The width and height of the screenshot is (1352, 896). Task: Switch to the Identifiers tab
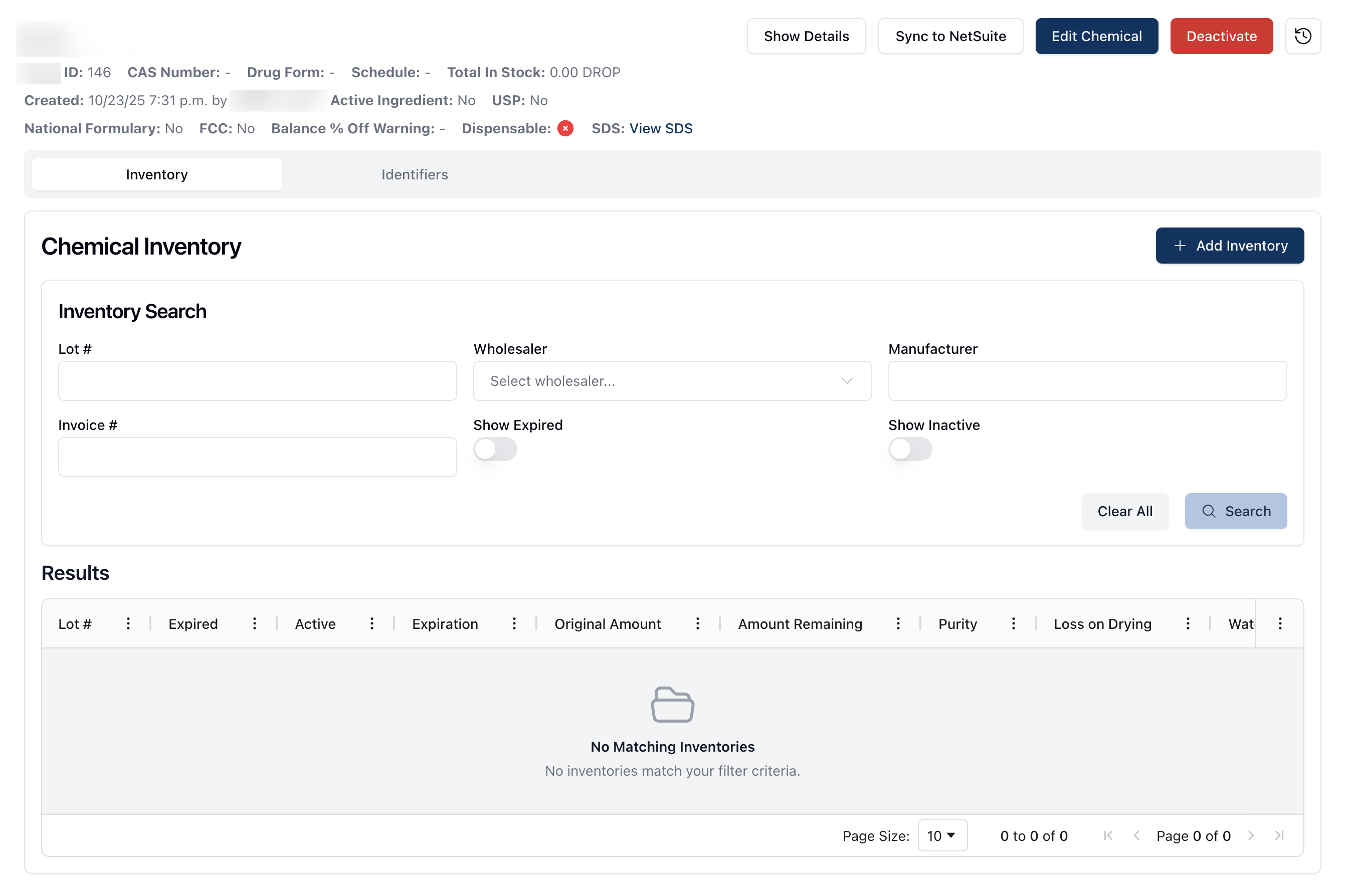[415, 174]
